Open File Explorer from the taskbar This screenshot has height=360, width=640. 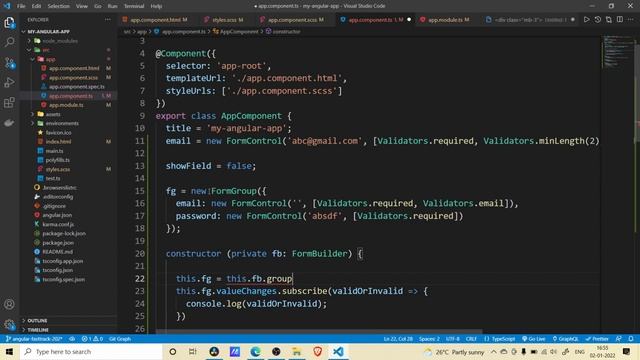297,351
